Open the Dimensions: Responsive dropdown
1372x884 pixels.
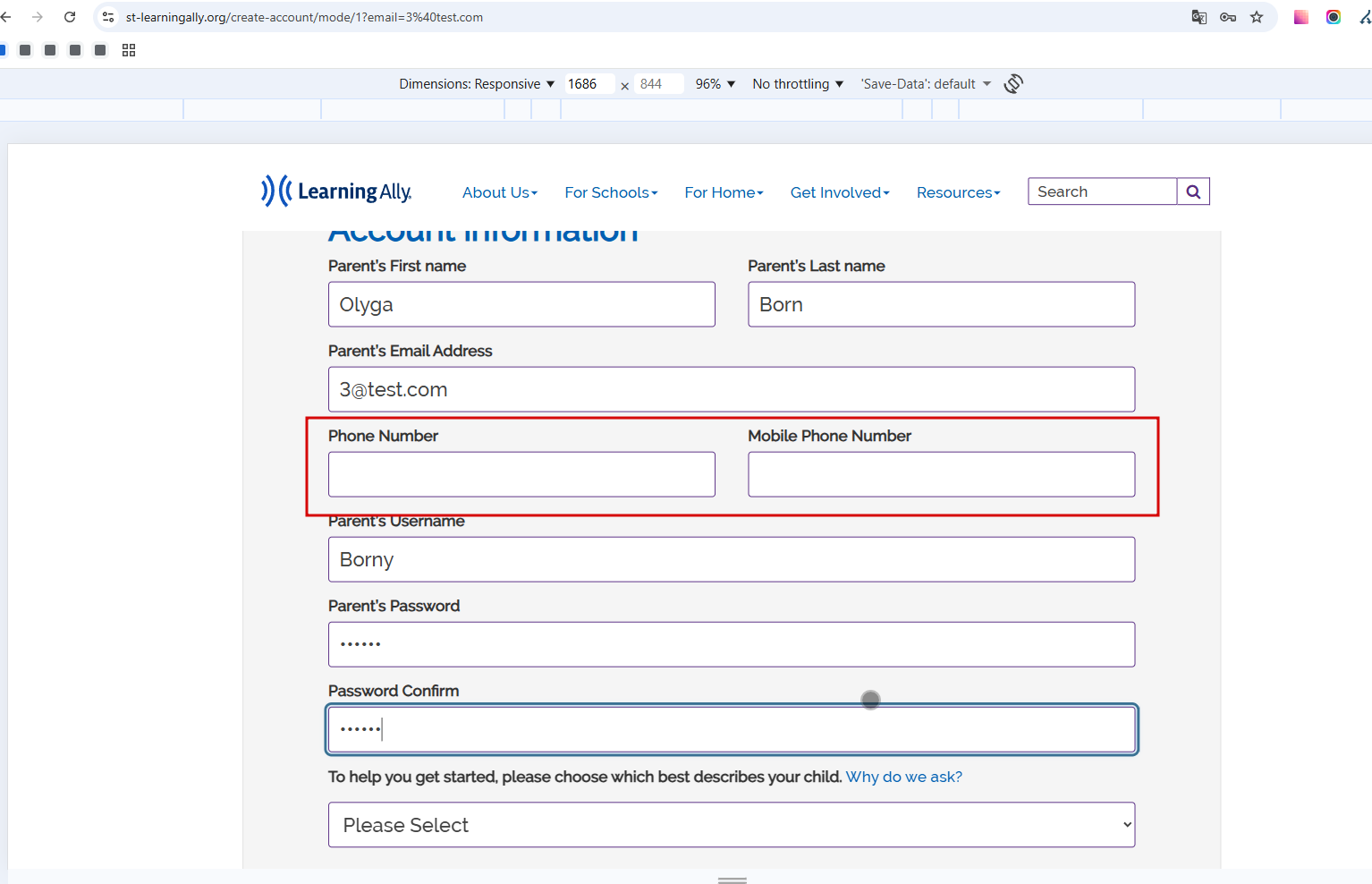[477, 84]
